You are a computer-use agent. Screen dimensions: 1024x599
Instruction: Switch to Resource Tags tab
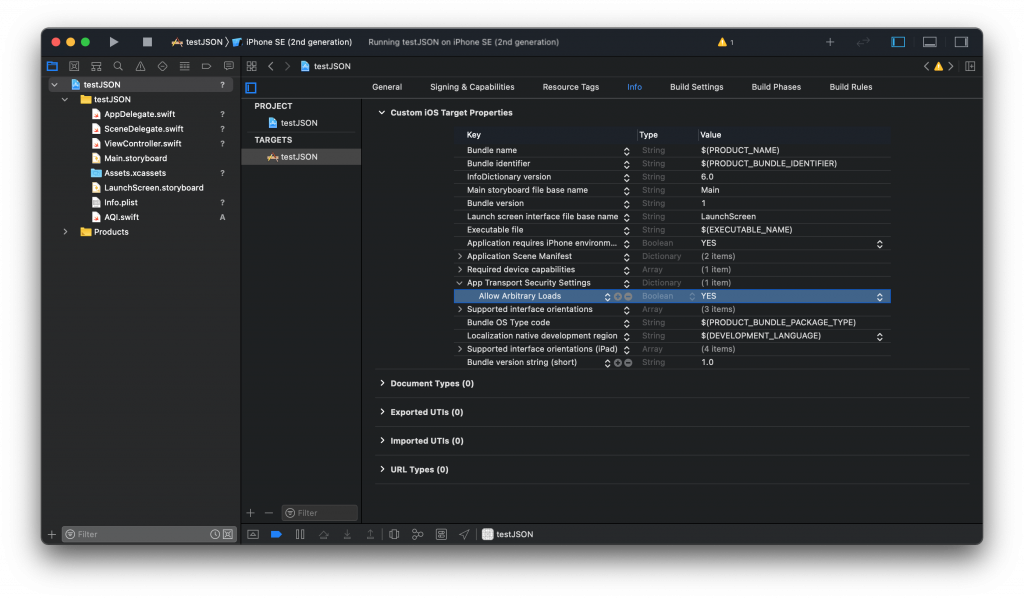point(570,87)
